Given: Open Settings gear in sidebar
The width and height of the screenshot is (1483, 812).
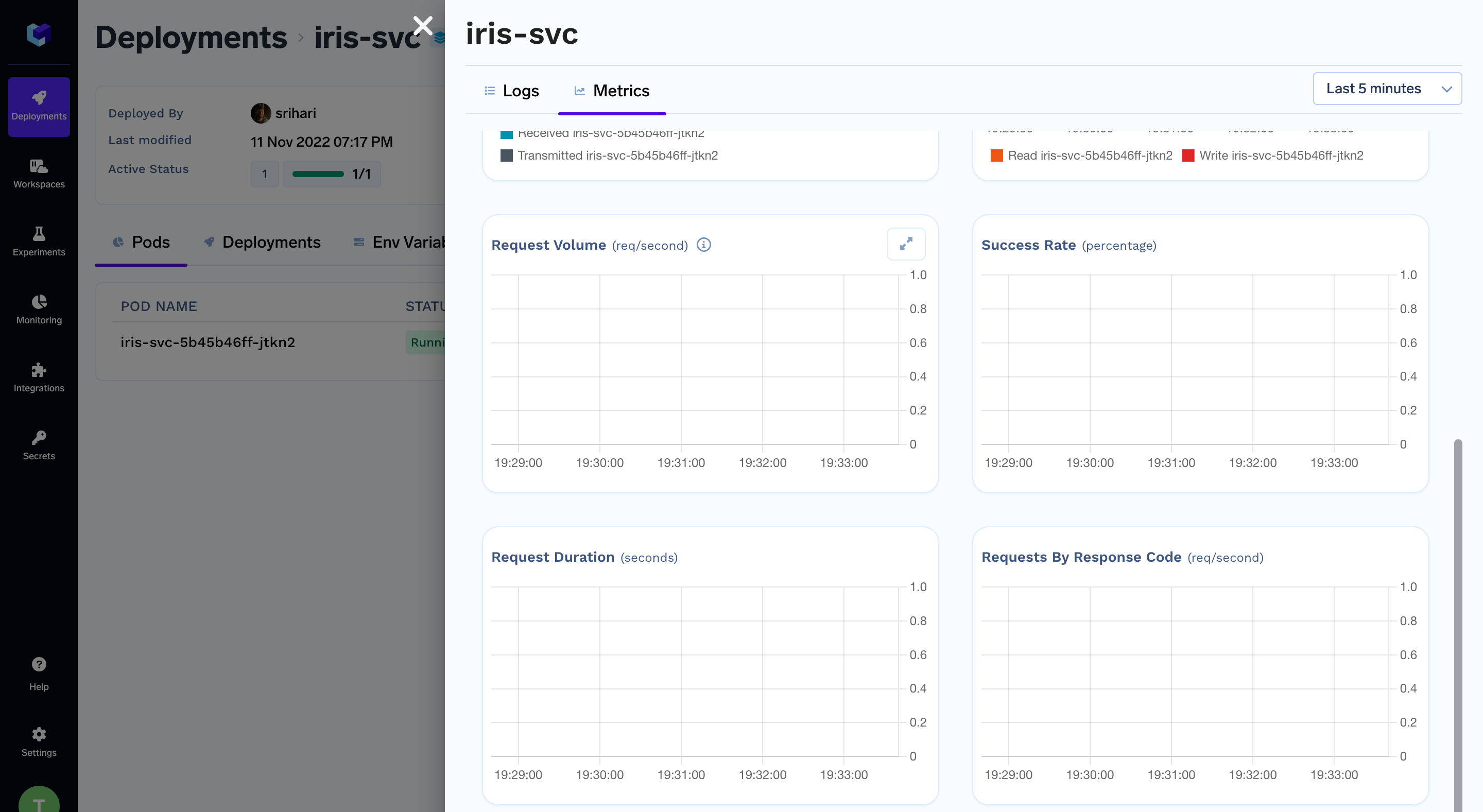Looking at the screenshot, I should (x=39, y=742).
